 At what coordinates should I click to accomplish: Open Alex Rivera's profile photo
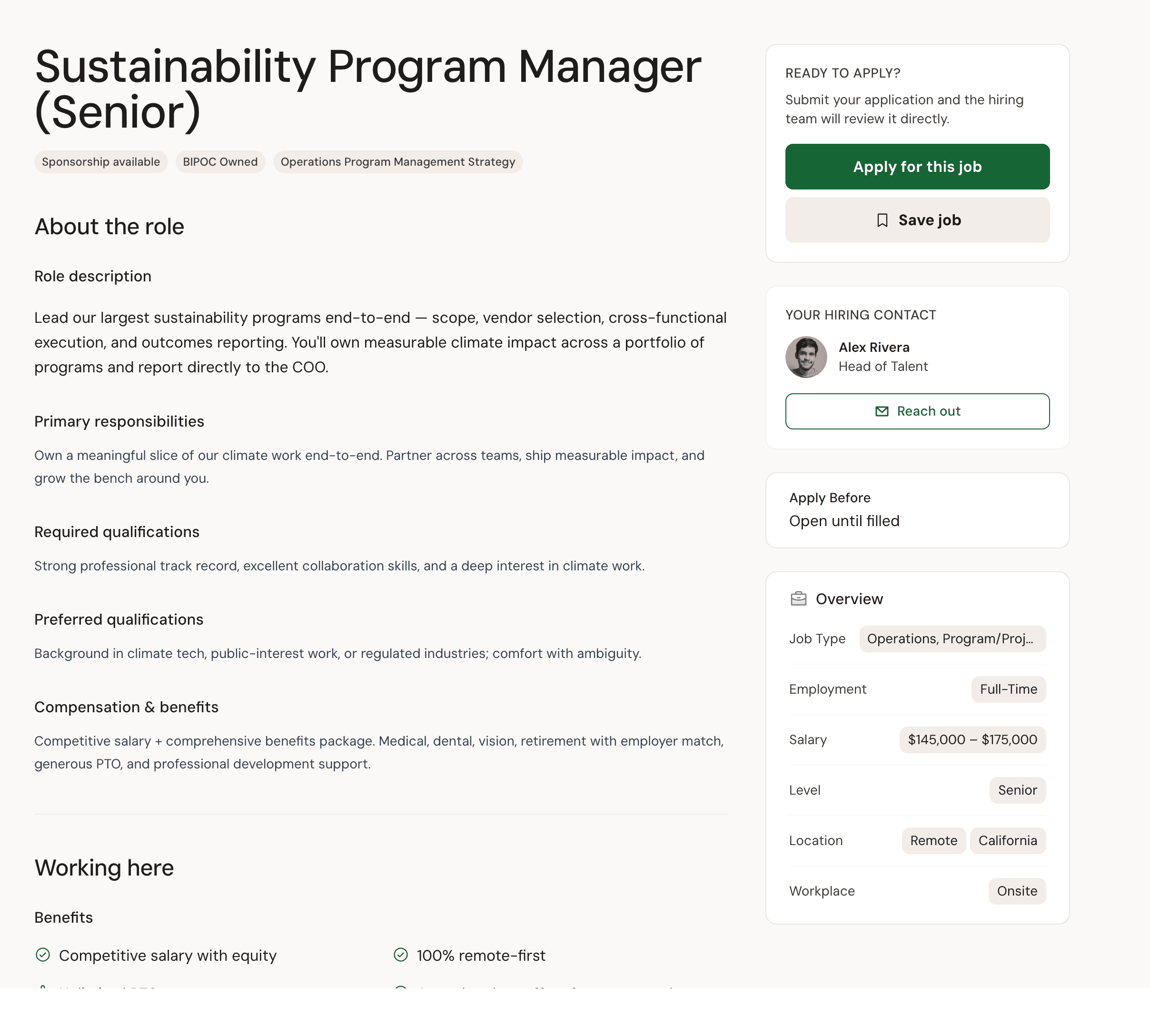tap(806, 357)
